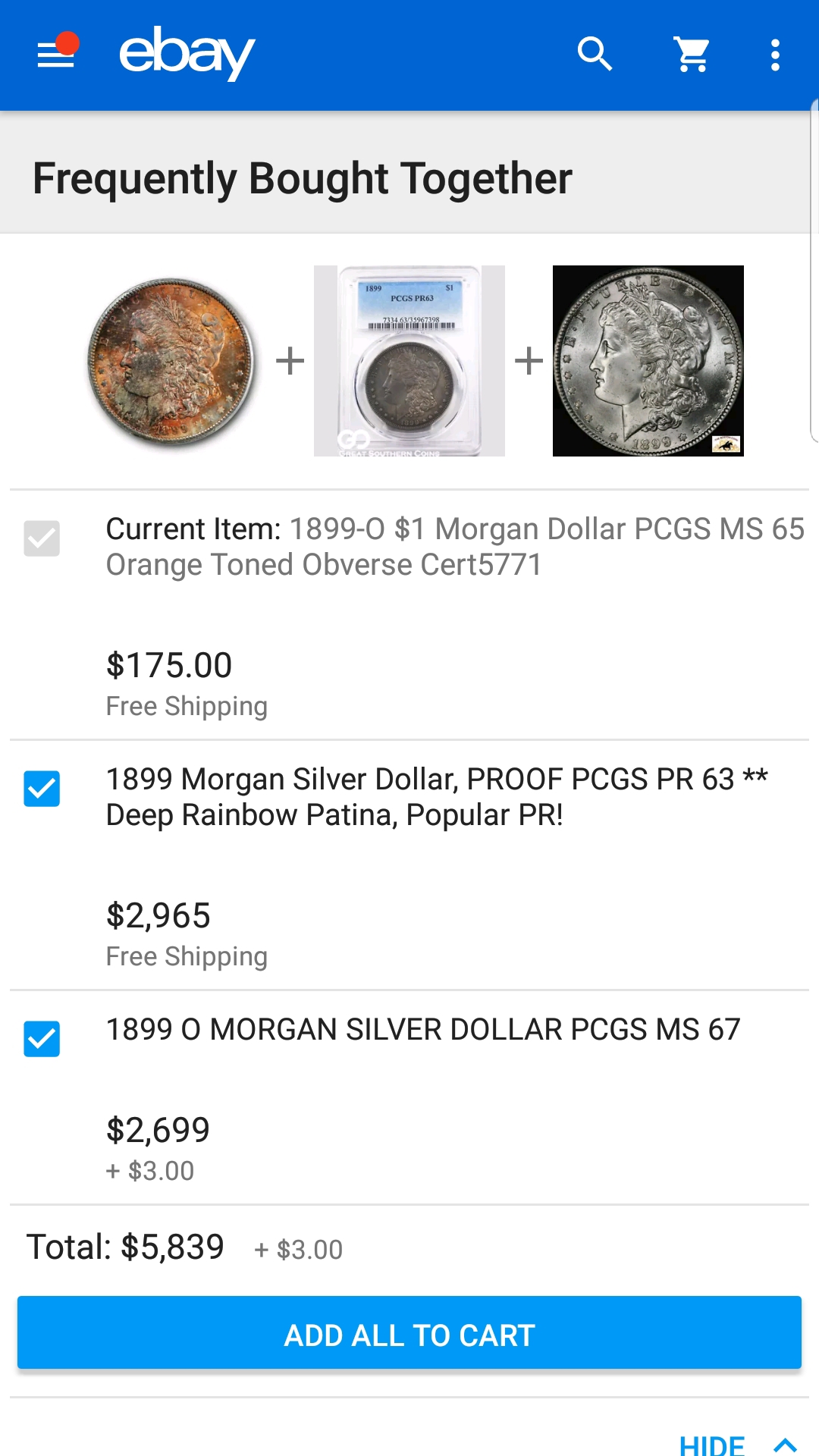Click the $2,965 price of the proof coin
This screenshot has width=819, height=1456.
click(158, 916)
